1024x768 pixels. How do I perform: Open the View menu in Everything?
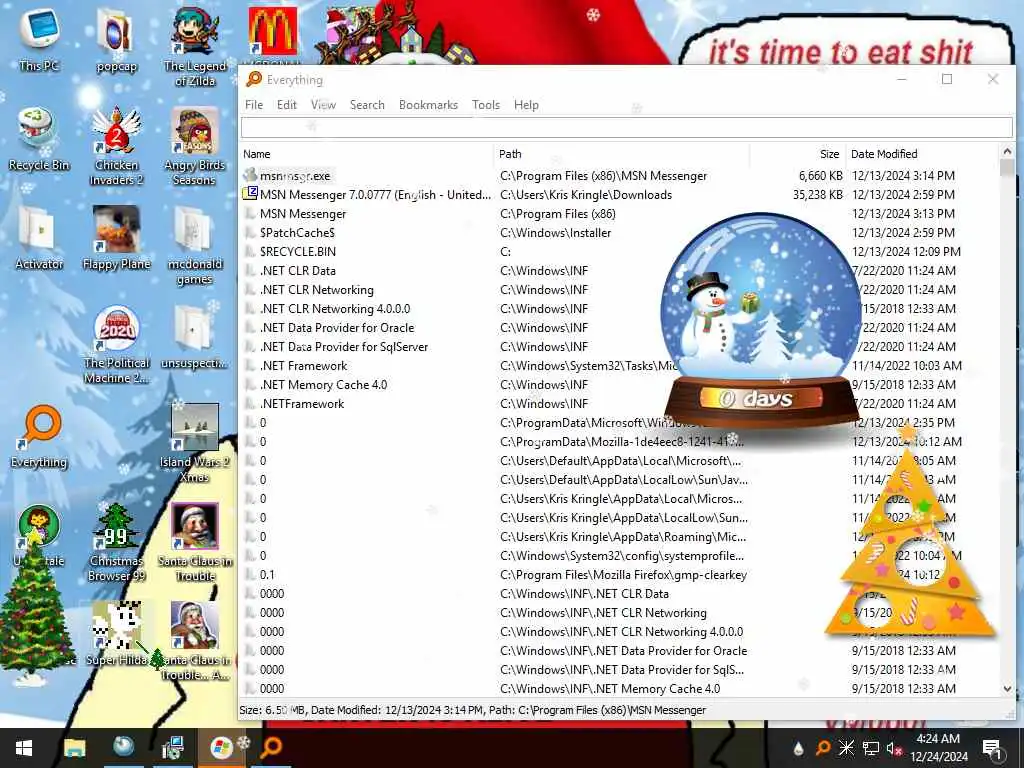[323, 104]
